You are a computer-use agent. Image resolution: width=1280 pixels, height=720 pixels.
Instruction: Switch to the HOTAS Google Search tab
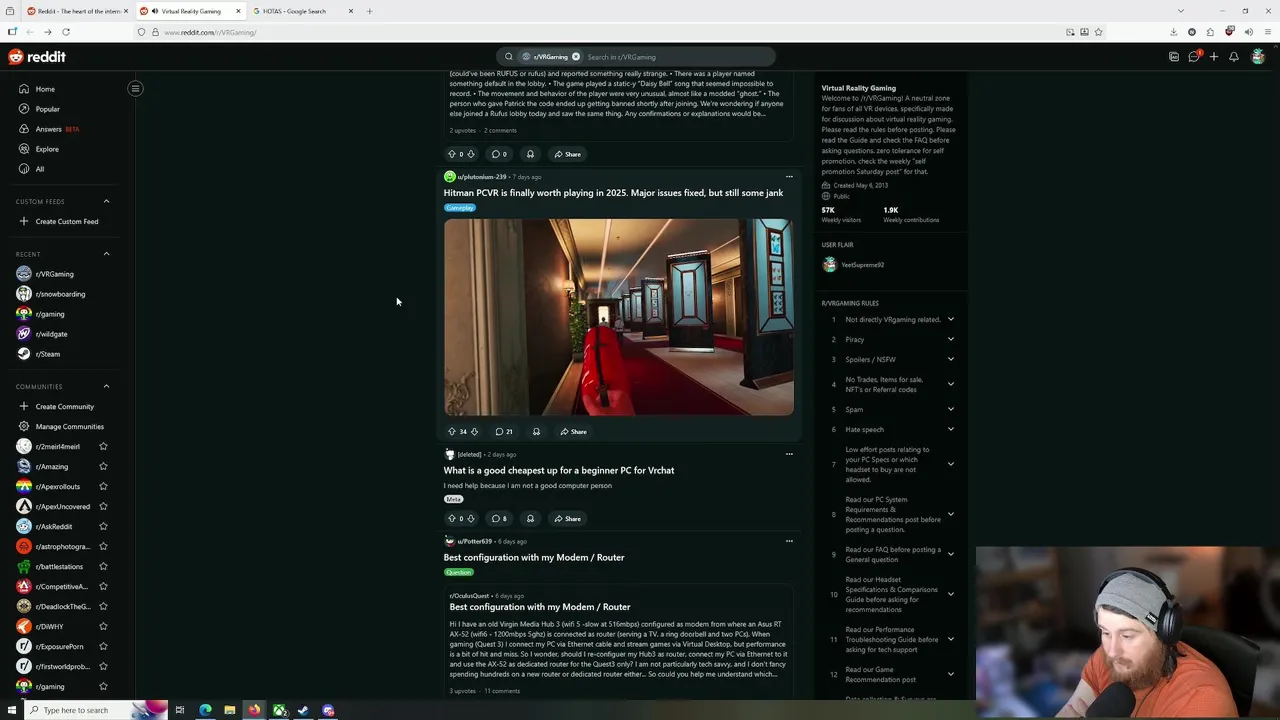coord(301,11)
